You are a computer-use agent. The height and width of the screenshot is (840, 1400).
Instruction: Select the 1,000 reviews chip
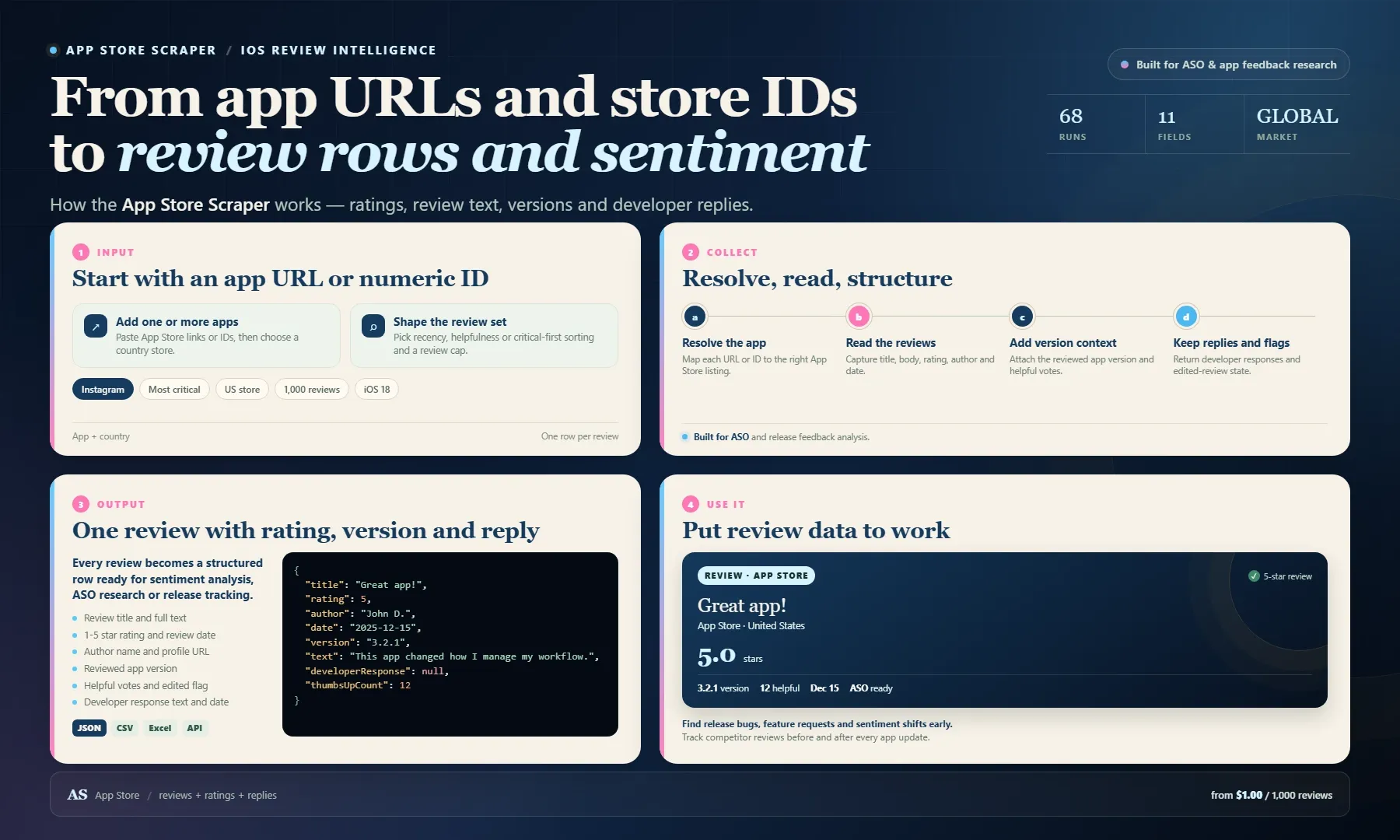[312, 390]
